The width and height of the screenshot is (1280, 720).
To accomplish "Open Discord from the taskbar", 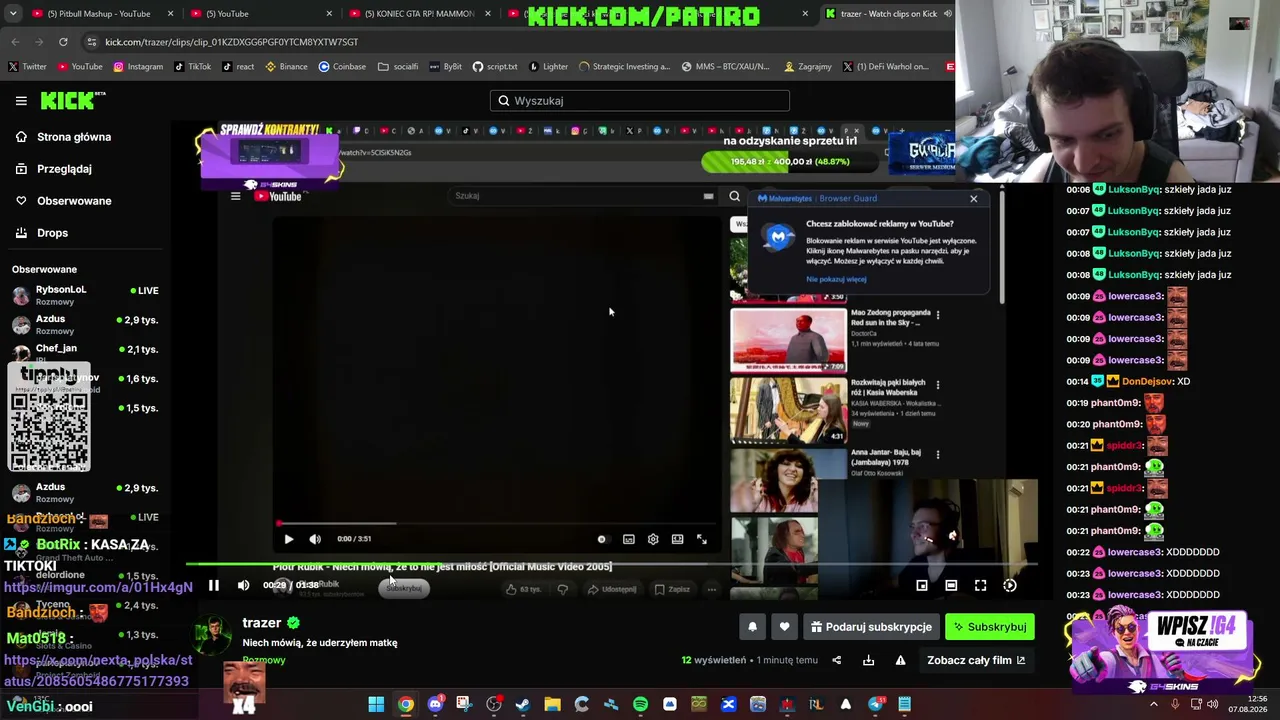I will pyautogui.click(x=435, y=704).
